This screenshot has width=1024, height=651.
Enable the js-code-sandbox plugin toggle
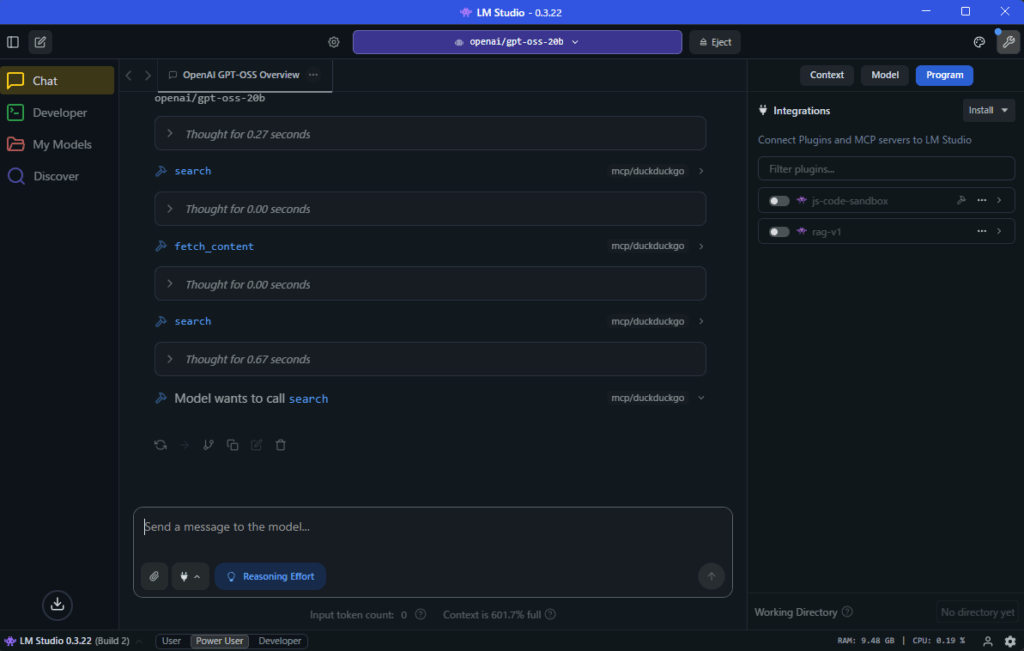(x=779, y=201)
